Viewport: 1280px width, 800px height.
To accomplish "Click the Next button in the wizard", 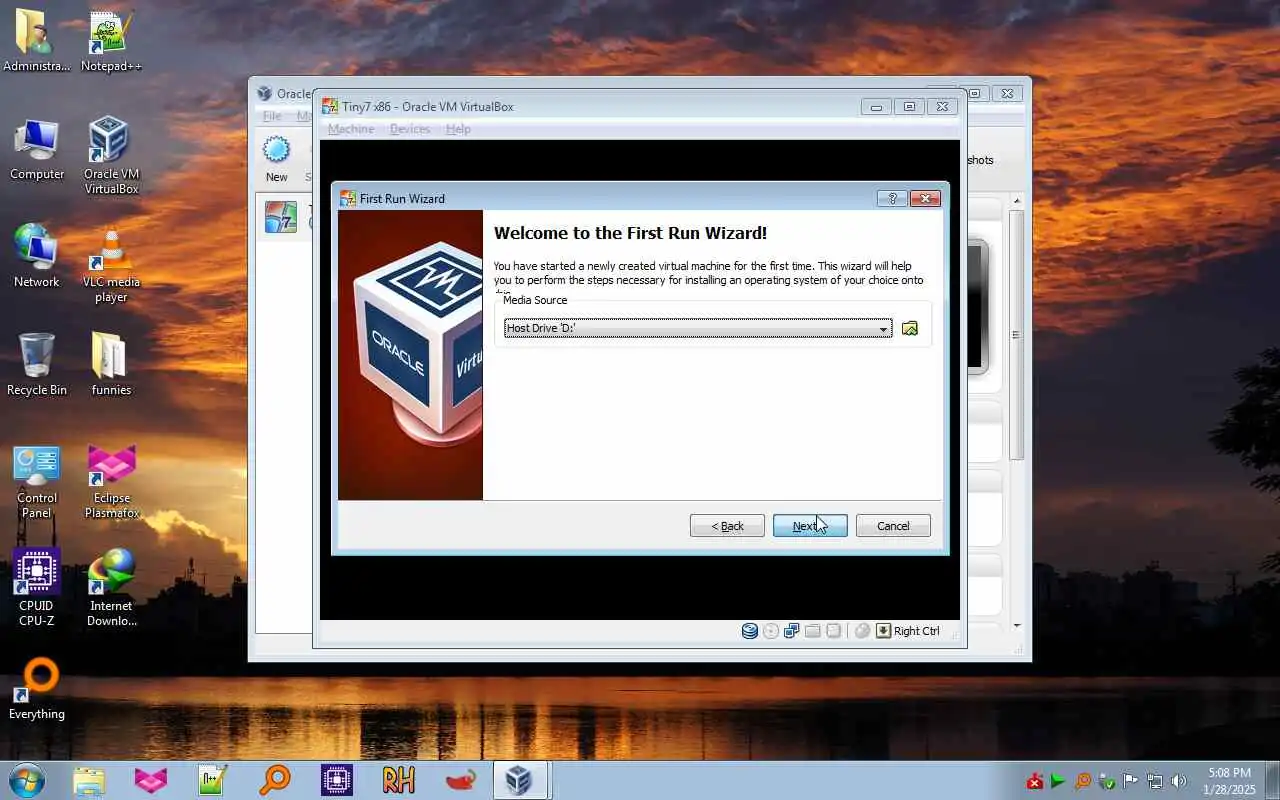I will click(x=810, y=526).
